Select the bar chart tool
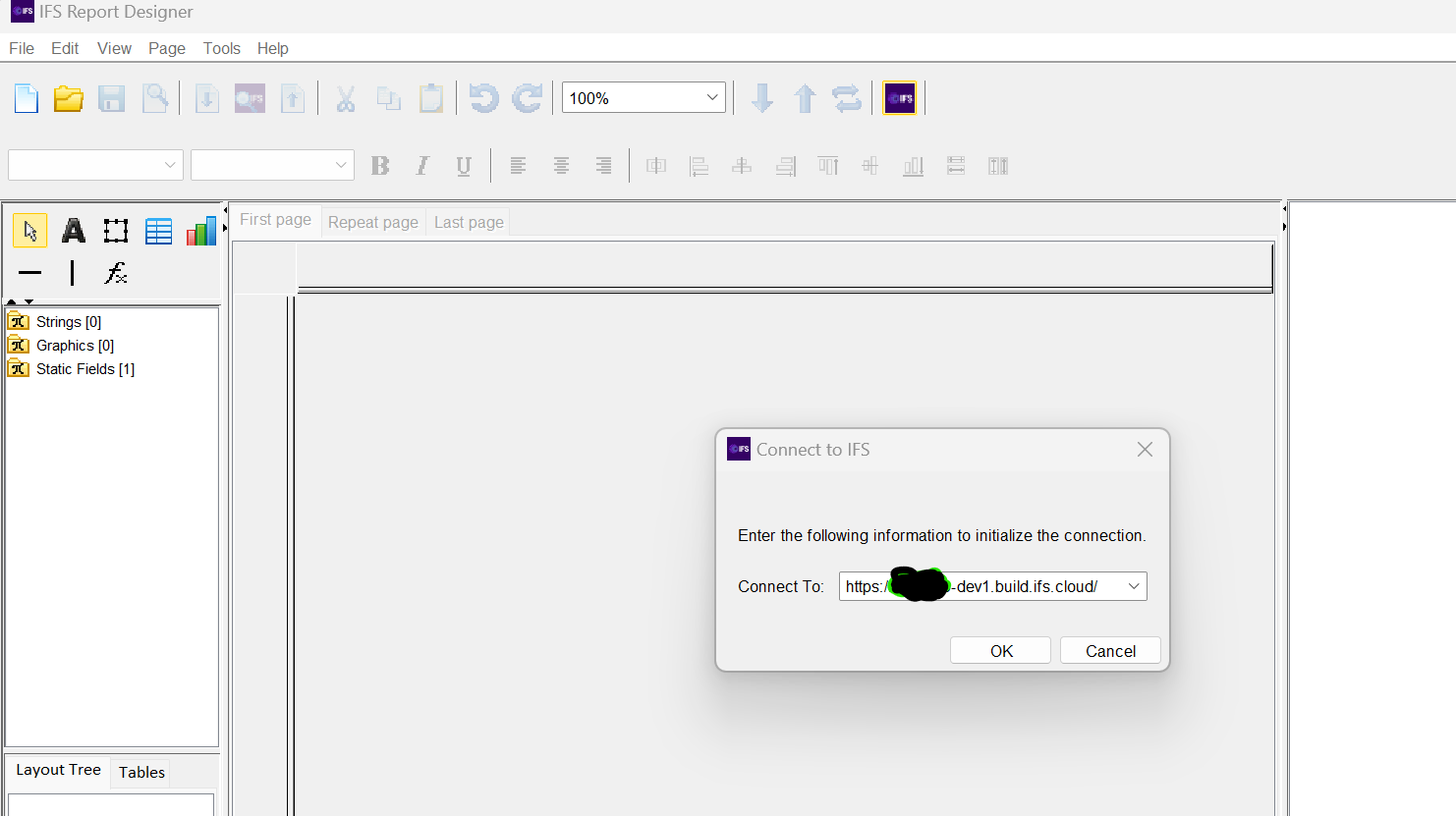The image size is (1456, 816). pos(201,231)
